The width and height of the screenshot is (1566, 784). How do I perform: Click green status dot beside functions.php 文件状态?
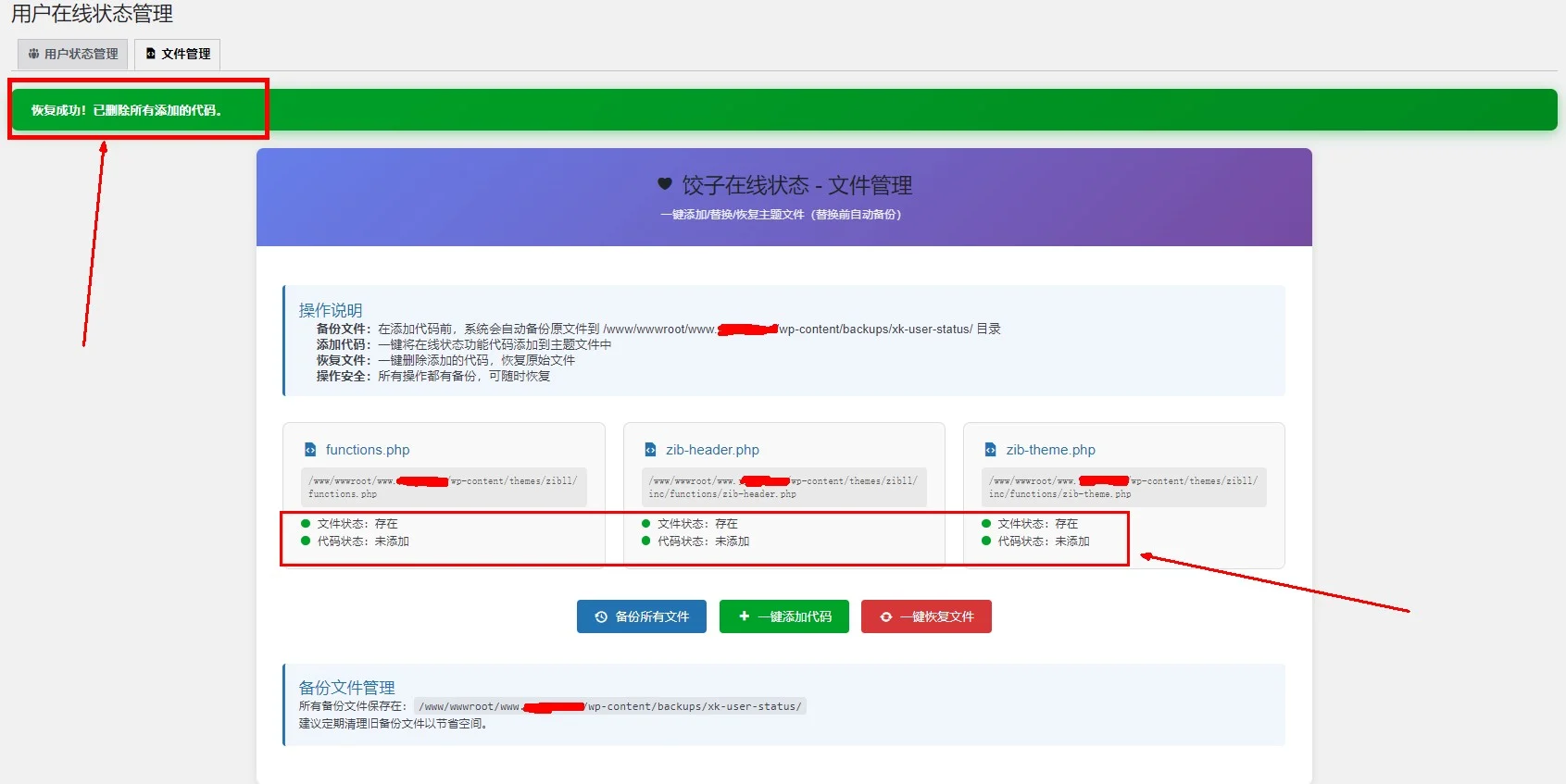tap(306, 524)
